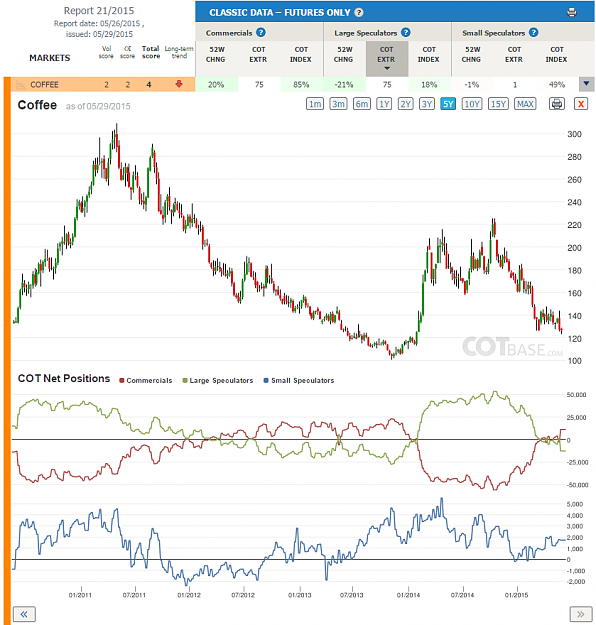Print the Coffee chart
Viewport: 596px width, 625px height.
click(x=557, y=104)
